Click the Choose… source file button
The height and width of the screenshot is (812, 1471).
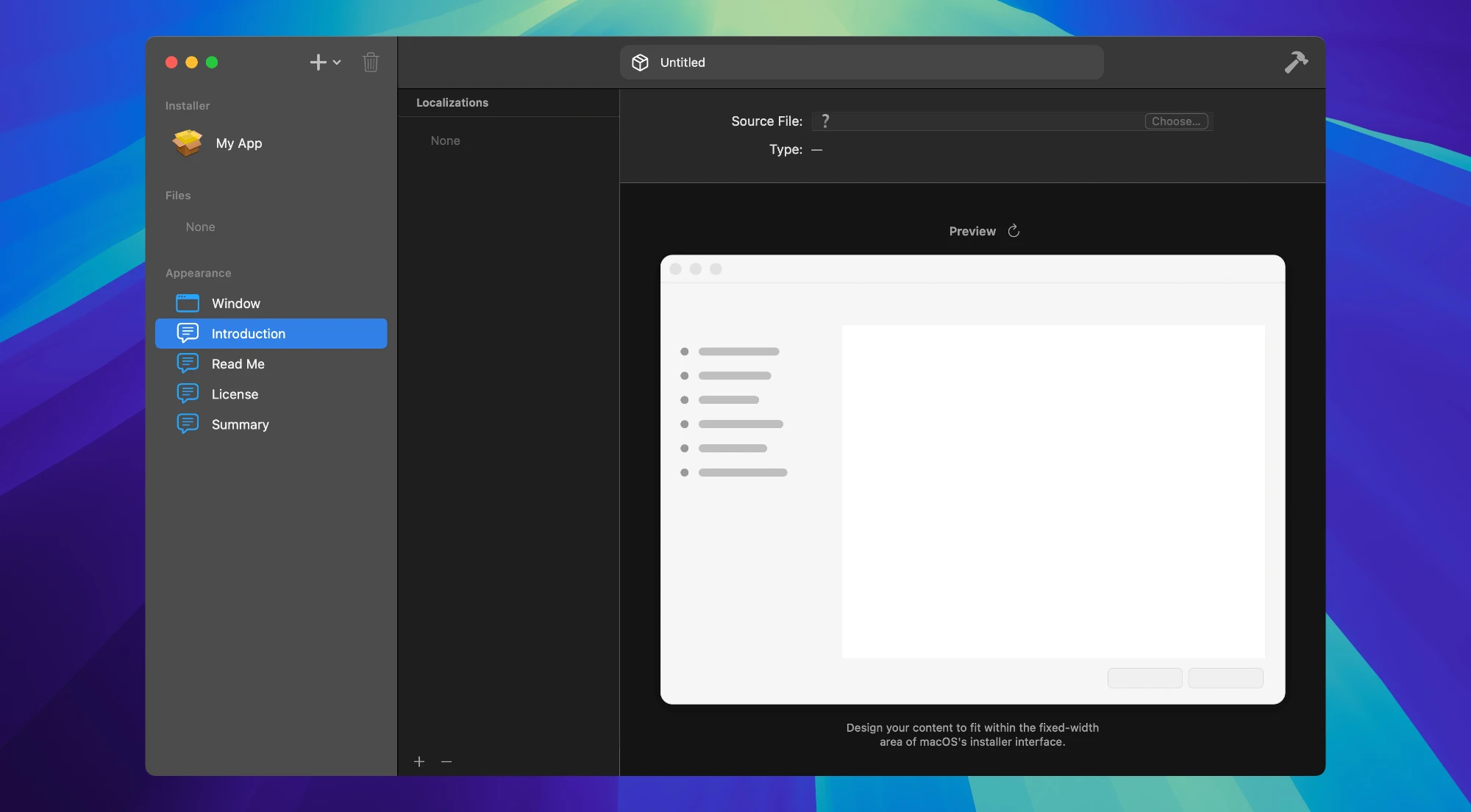coord(1175,121)
